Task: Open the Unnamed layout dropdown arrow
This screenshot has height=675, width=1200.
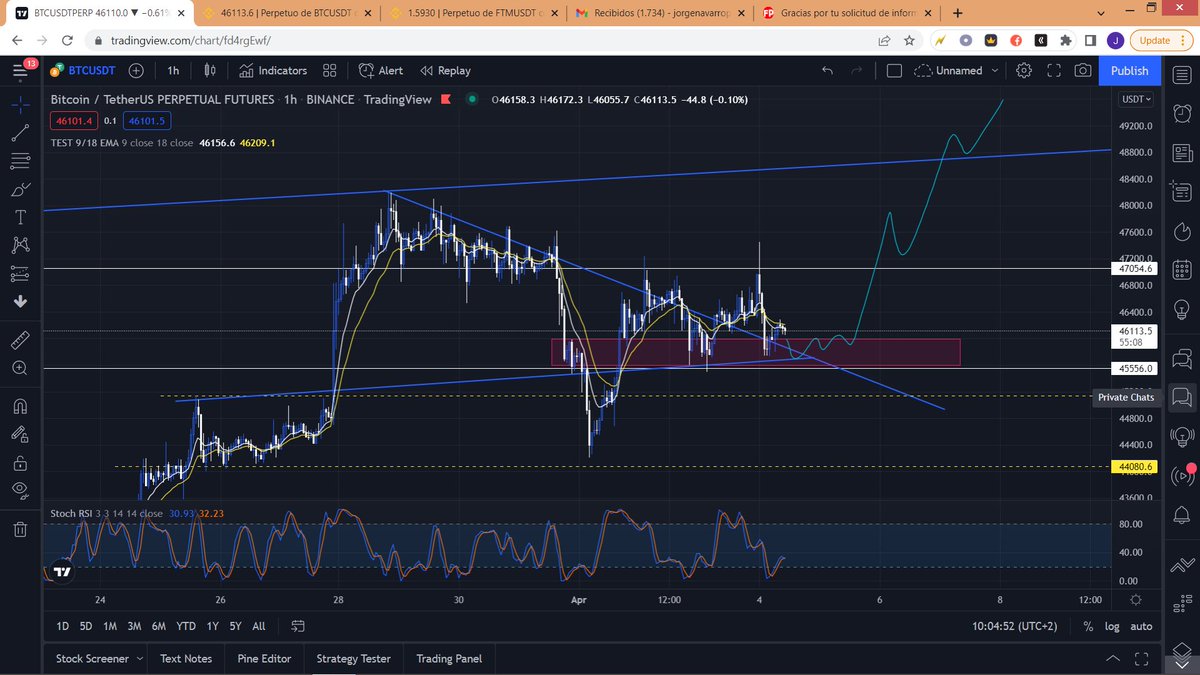Action: point(993,71)
